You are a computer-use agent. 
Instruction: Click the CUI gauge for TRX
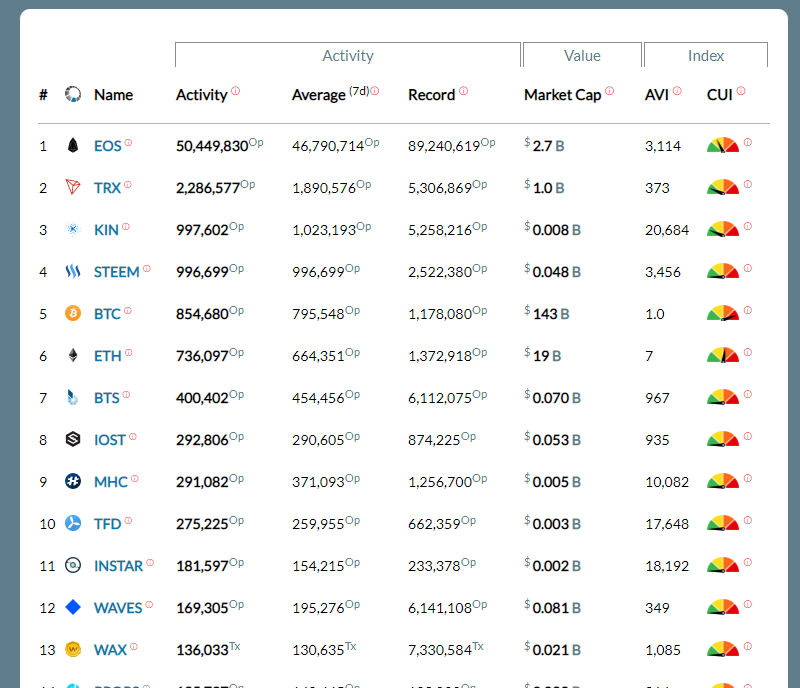pos(723,187)
